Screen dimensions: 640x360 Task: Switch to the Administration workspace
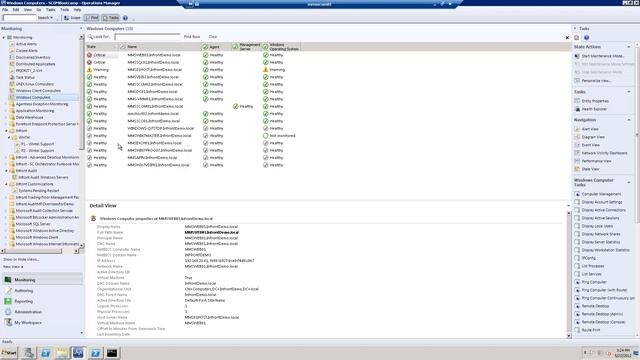coord(42,312)
